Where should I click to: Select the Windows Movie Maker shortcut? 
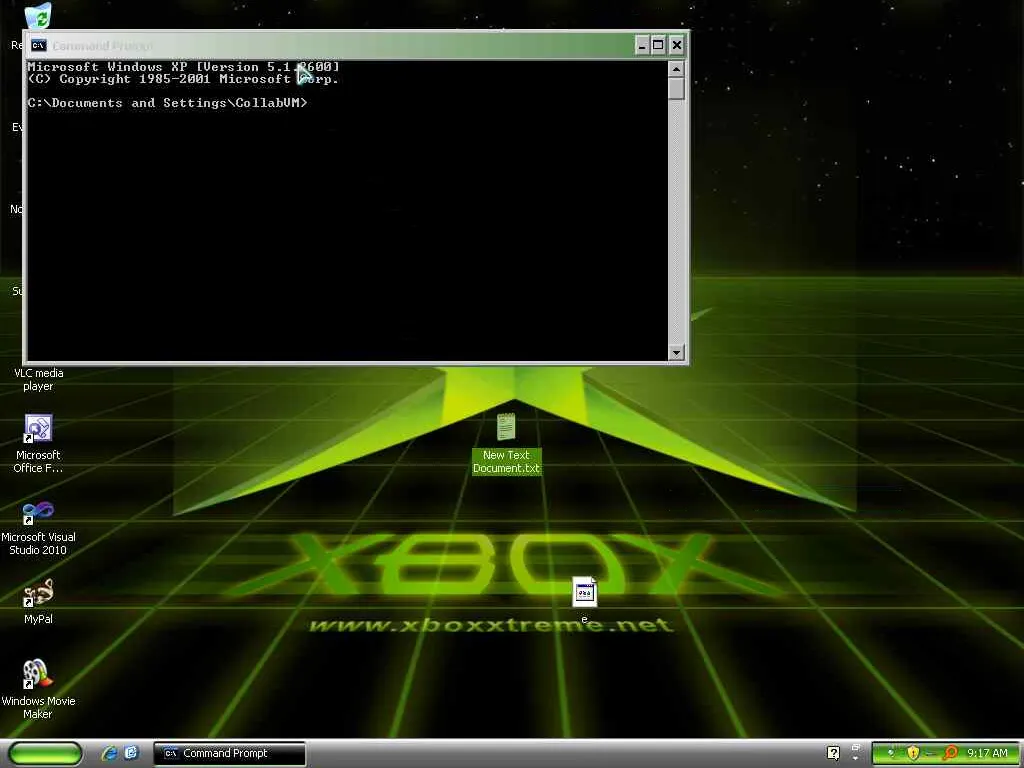38,690
